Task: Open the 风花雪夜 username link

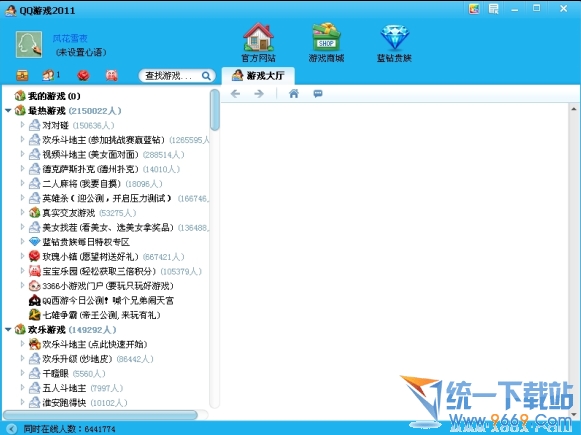Action: click(x=70, y=38)
